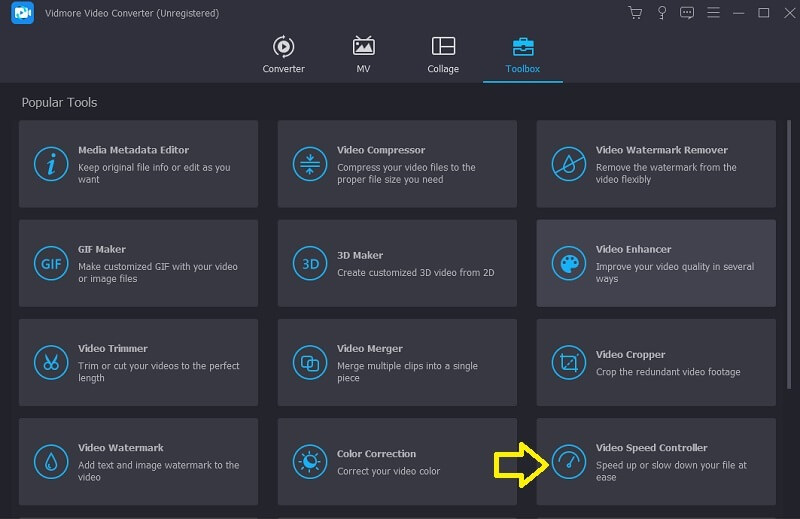800x519 pixels.
Task: Select the Video Watermark Remover droplet icon
Action: 569,163
